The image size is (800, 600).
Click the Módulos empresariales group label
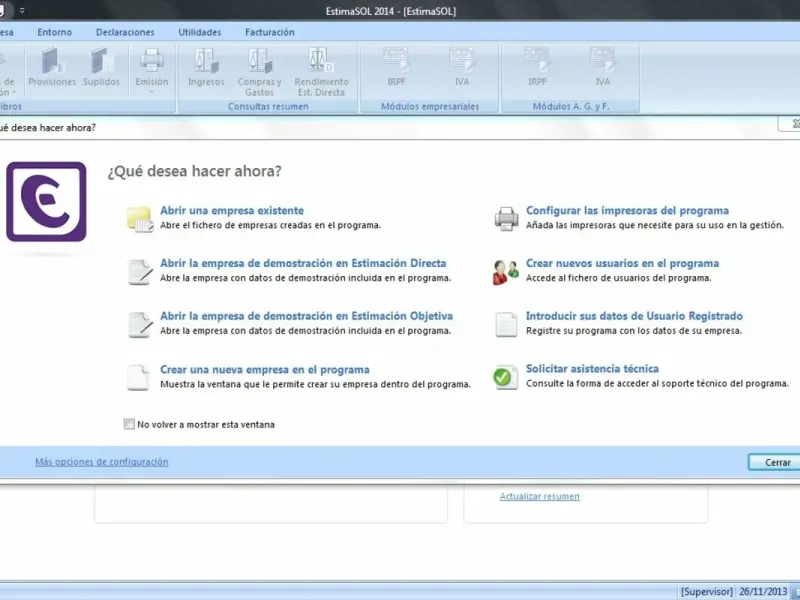click(x=430, y=106)
